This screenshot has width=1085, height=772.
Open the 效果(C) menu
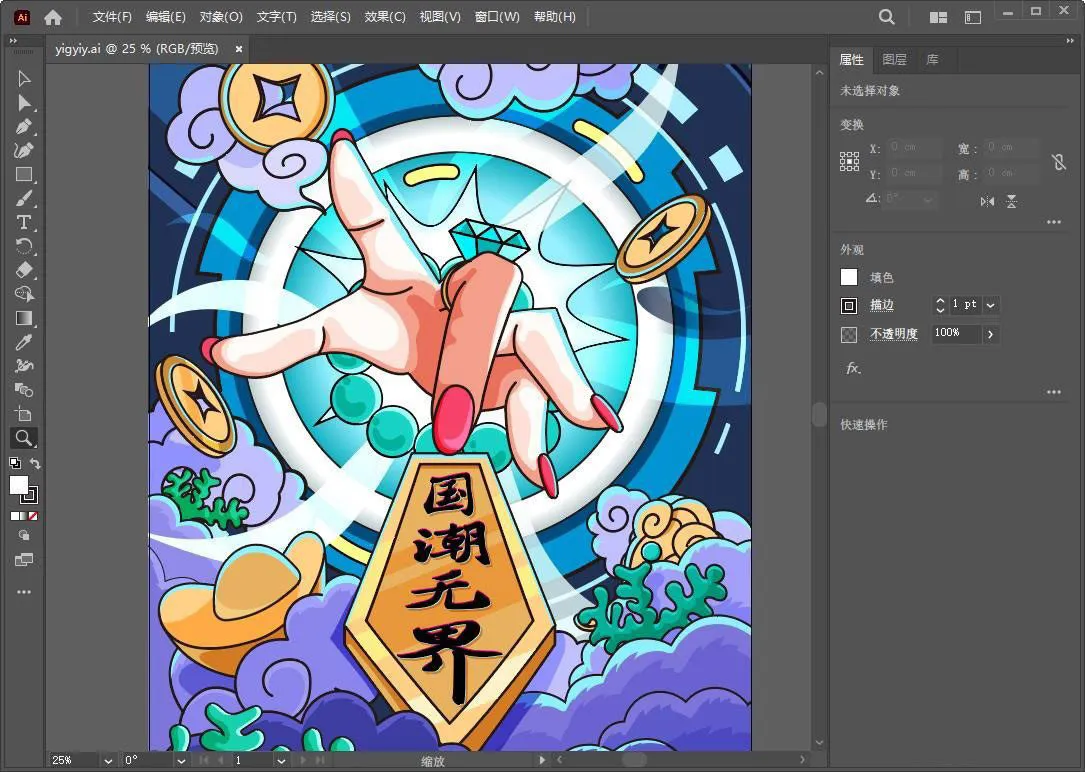(385, 17)
